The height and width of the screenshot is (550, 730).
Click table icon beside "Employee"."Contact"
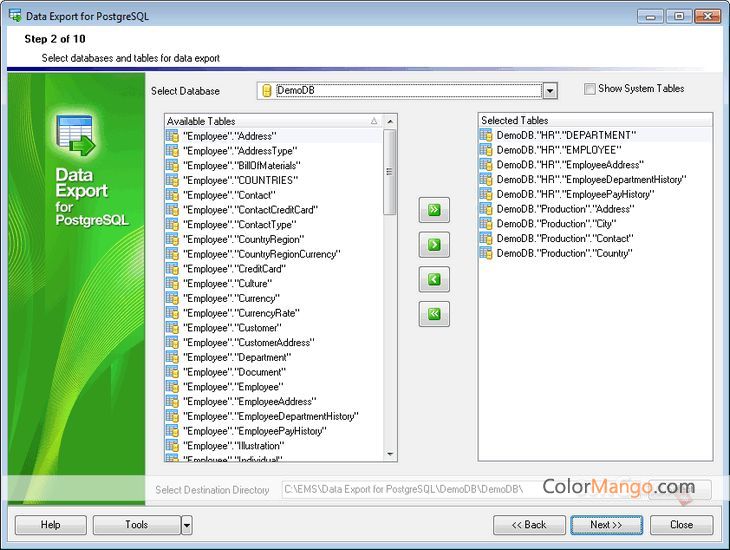pos(172,195)
